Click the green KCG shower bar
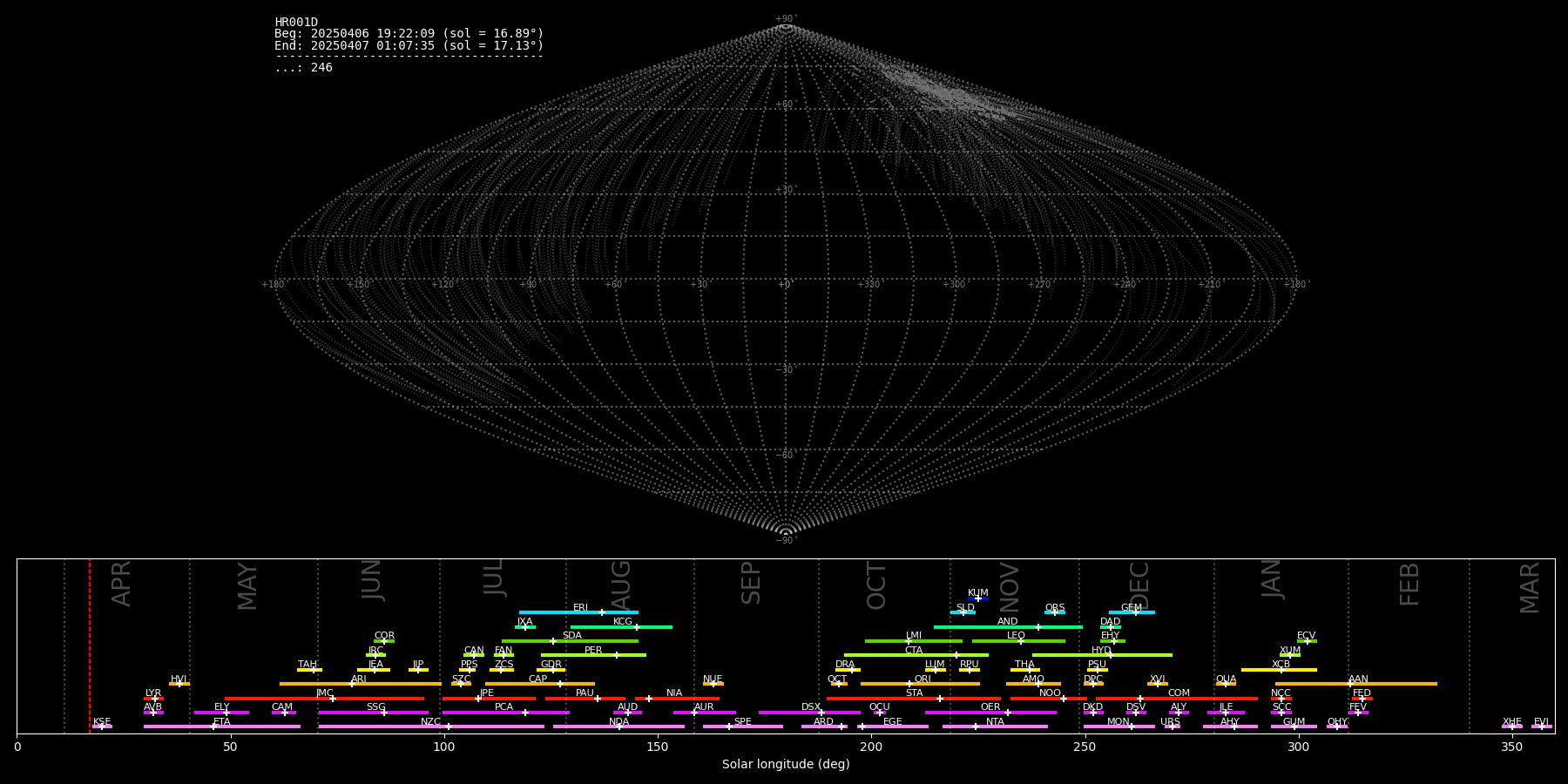 click(621, 626)
